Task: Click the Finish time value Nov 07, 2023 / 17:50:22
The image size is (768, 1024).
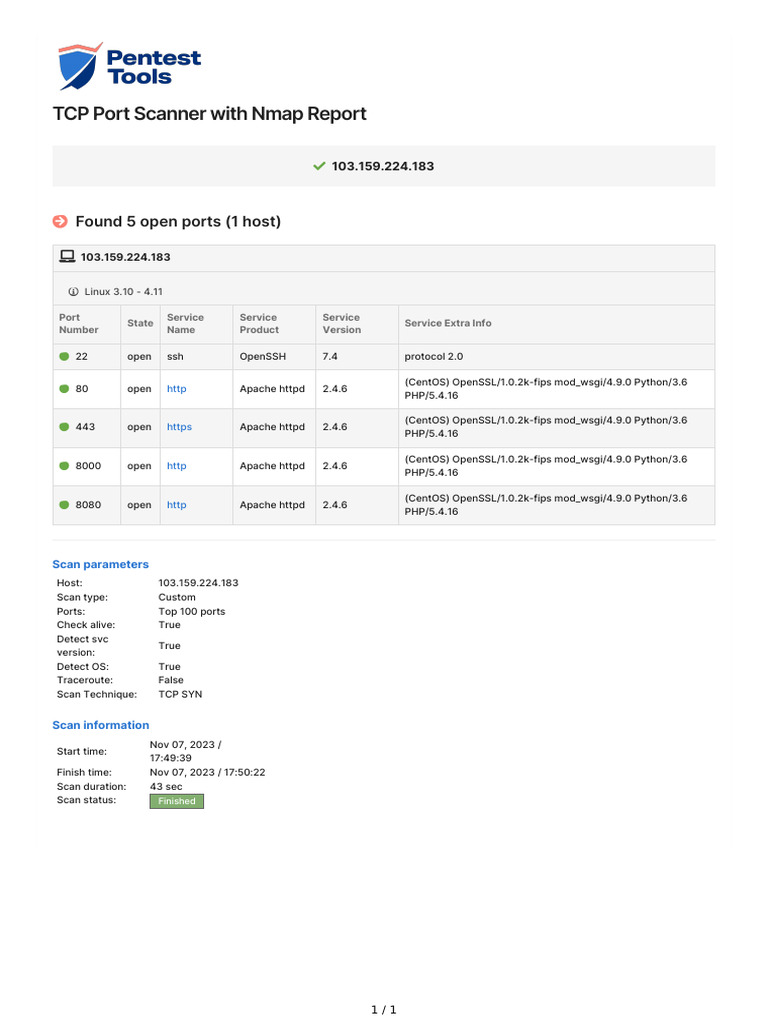Action: (x=208, y=772)
